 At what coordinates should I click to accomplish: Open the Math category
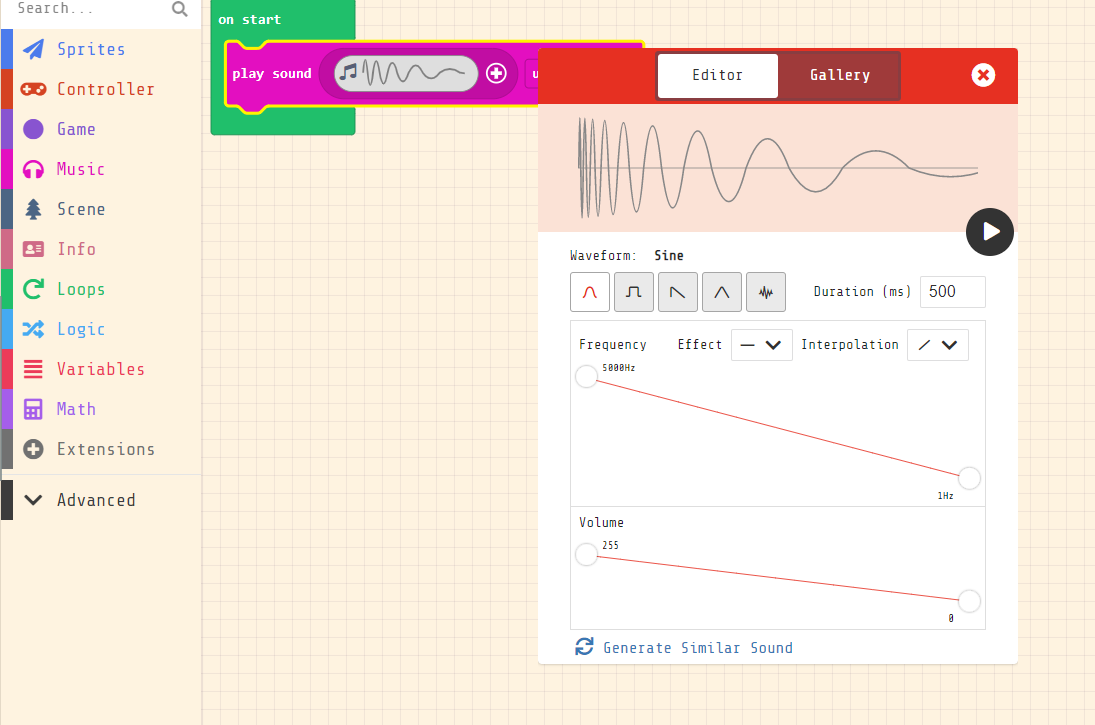point(101,409)
